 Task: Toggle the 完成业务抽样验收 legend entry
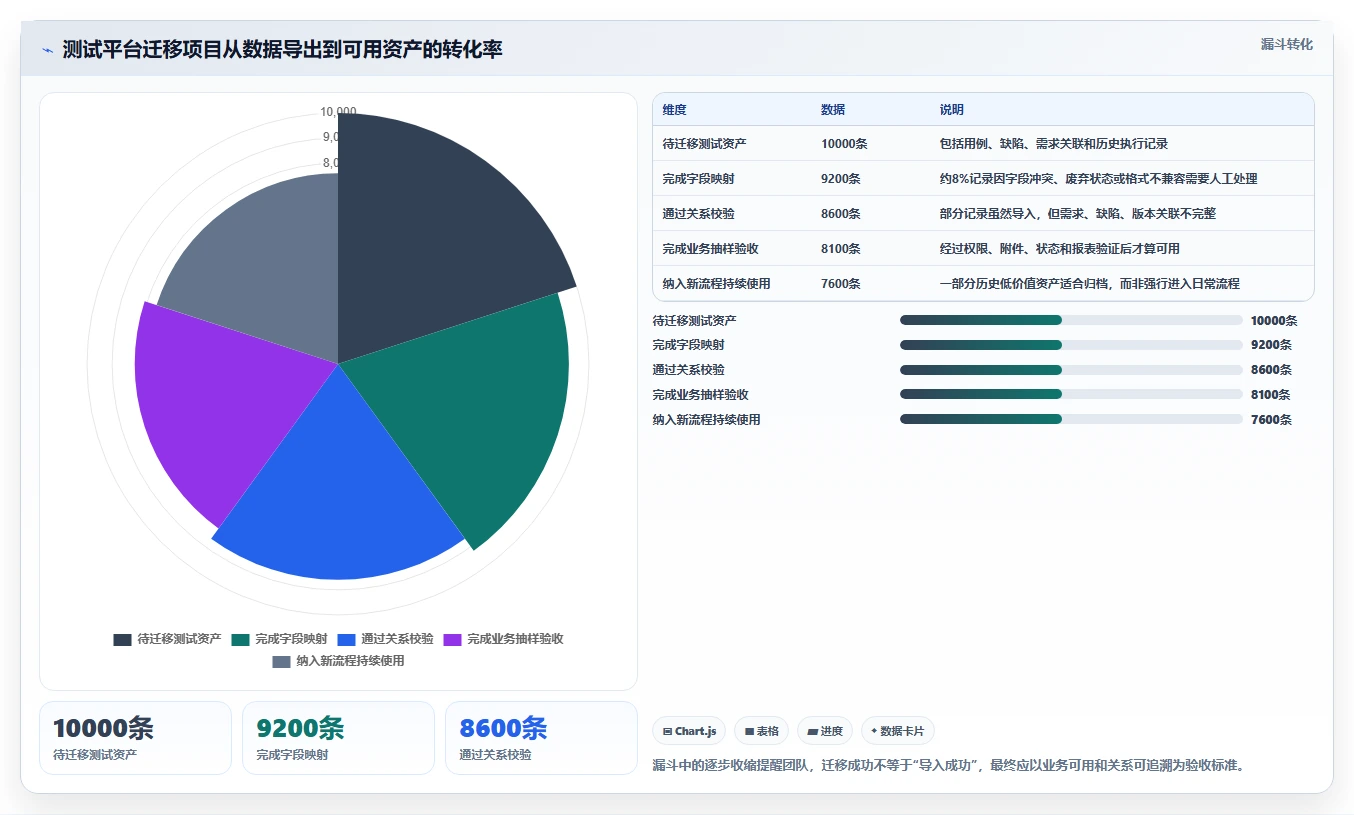(503, 639)
